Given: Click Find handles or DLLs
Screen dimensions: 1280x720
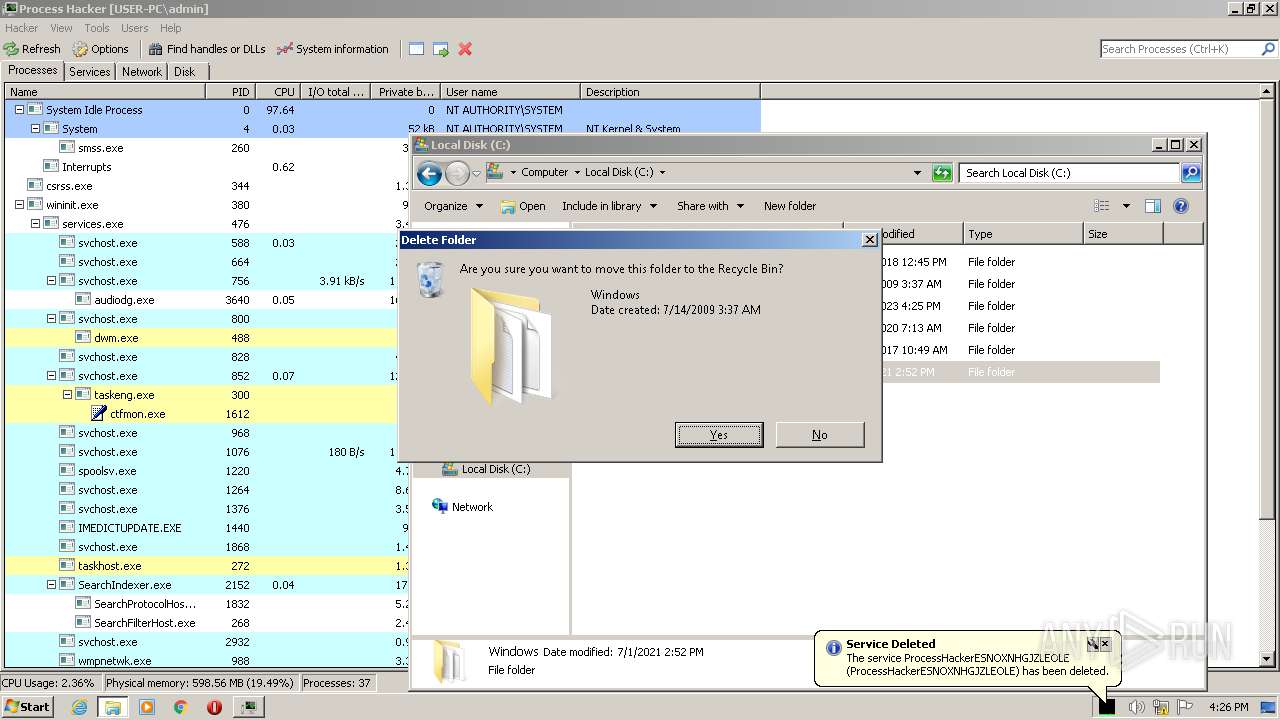Looking at the screenshot, I should [207, 49].
